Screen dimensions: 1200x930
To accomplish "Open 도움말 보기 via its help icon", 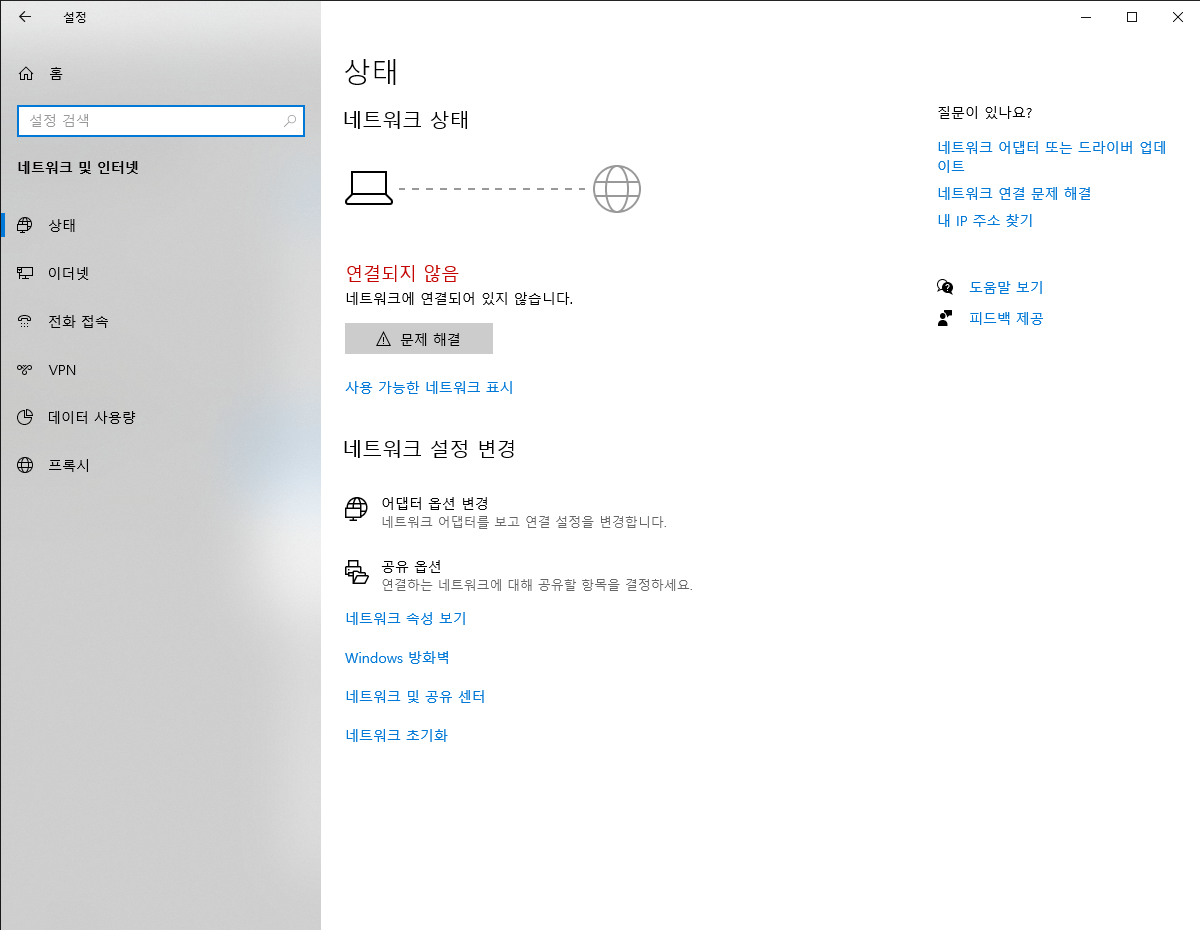I will 945,287.
